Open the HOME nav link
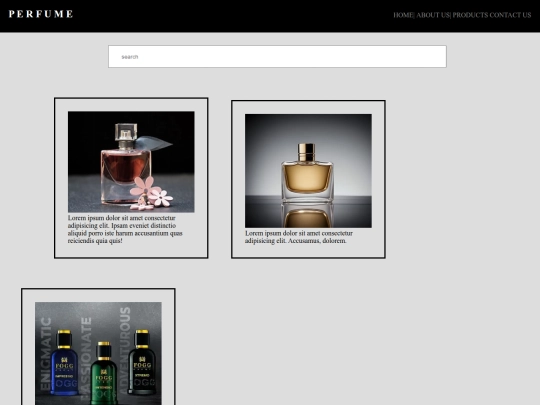 tap(403, 15)
